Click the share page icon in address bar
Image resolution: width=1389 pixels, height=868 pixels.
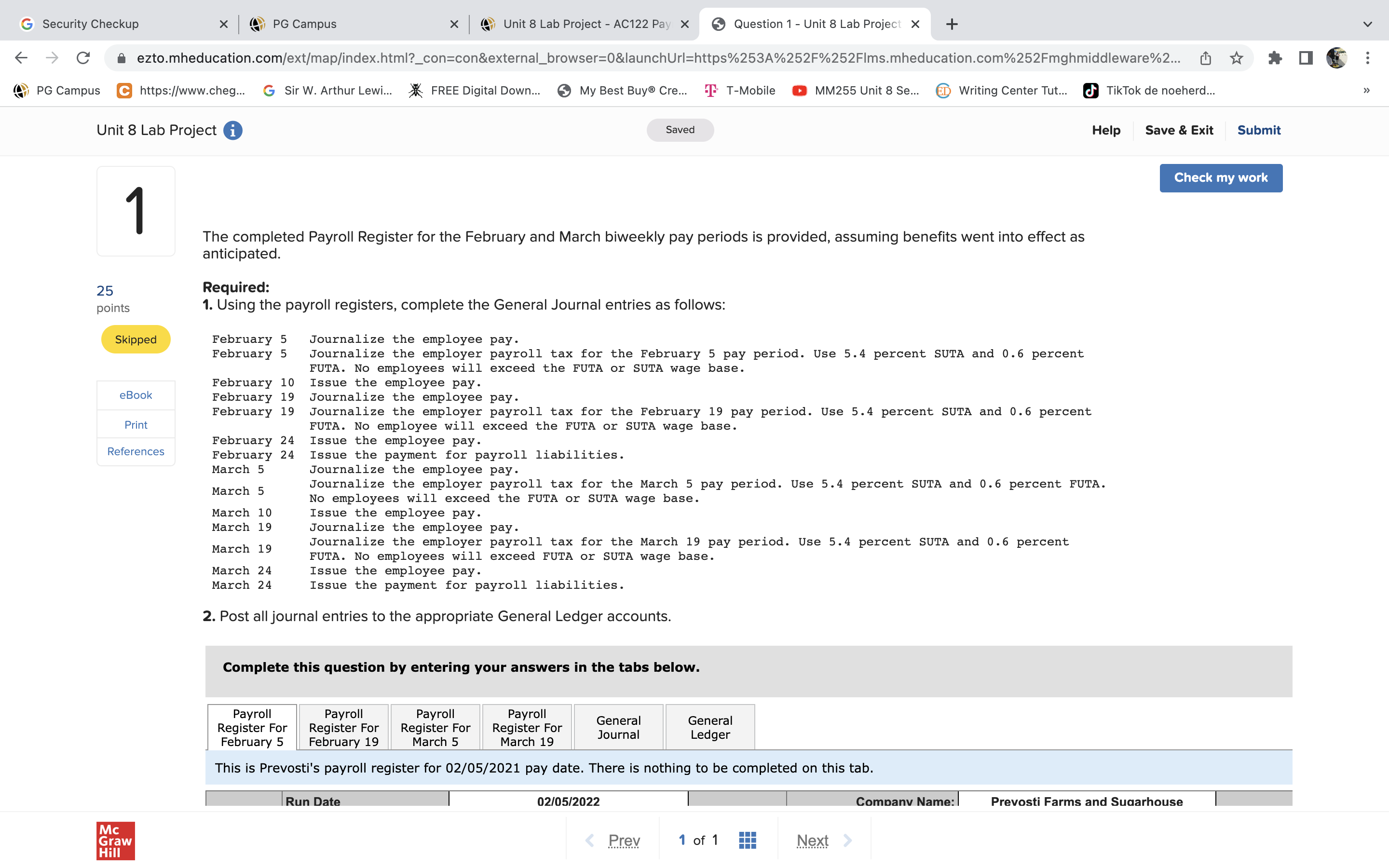(1205, 58)
